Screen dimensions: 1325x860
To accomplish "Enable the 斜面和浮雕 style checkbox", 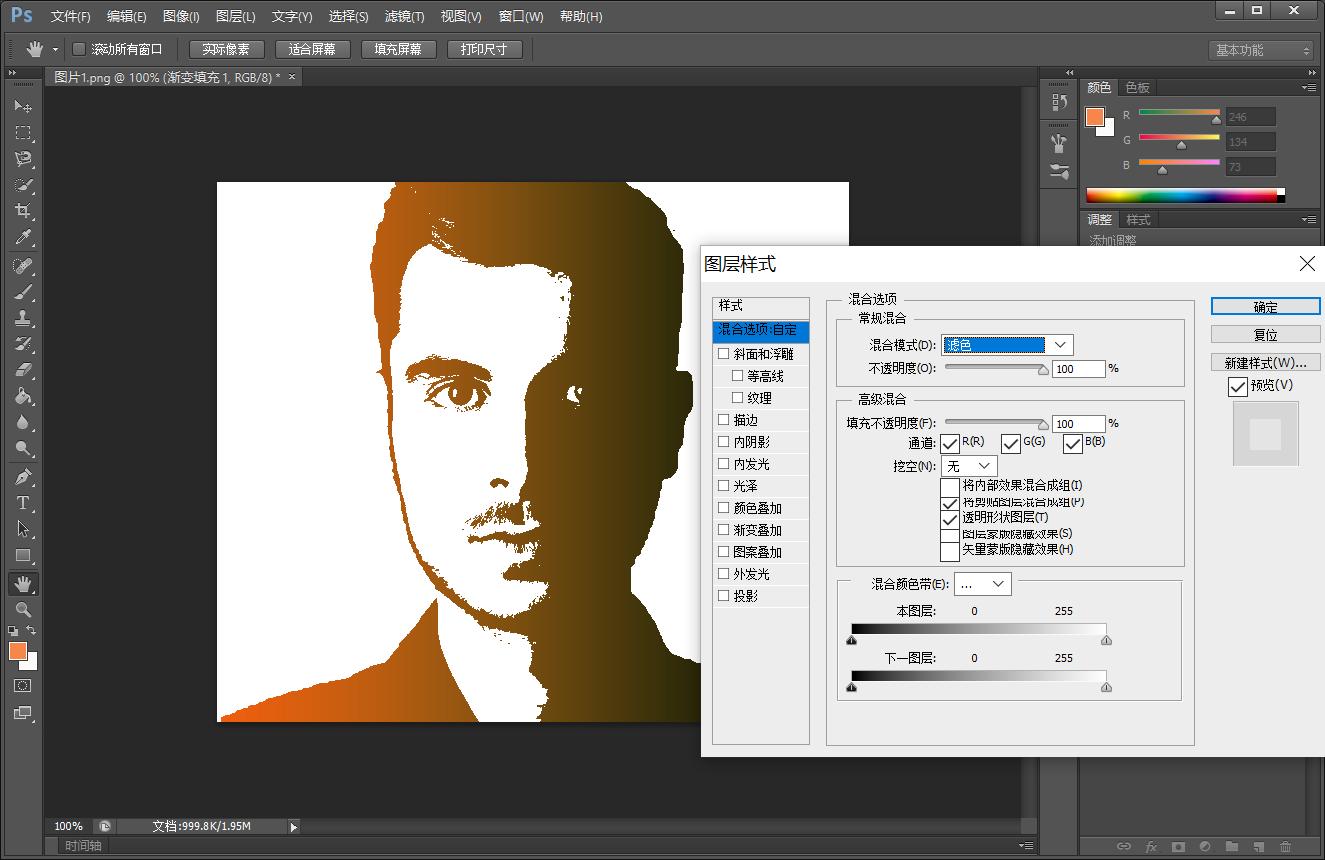I will (x=724, y=354).
